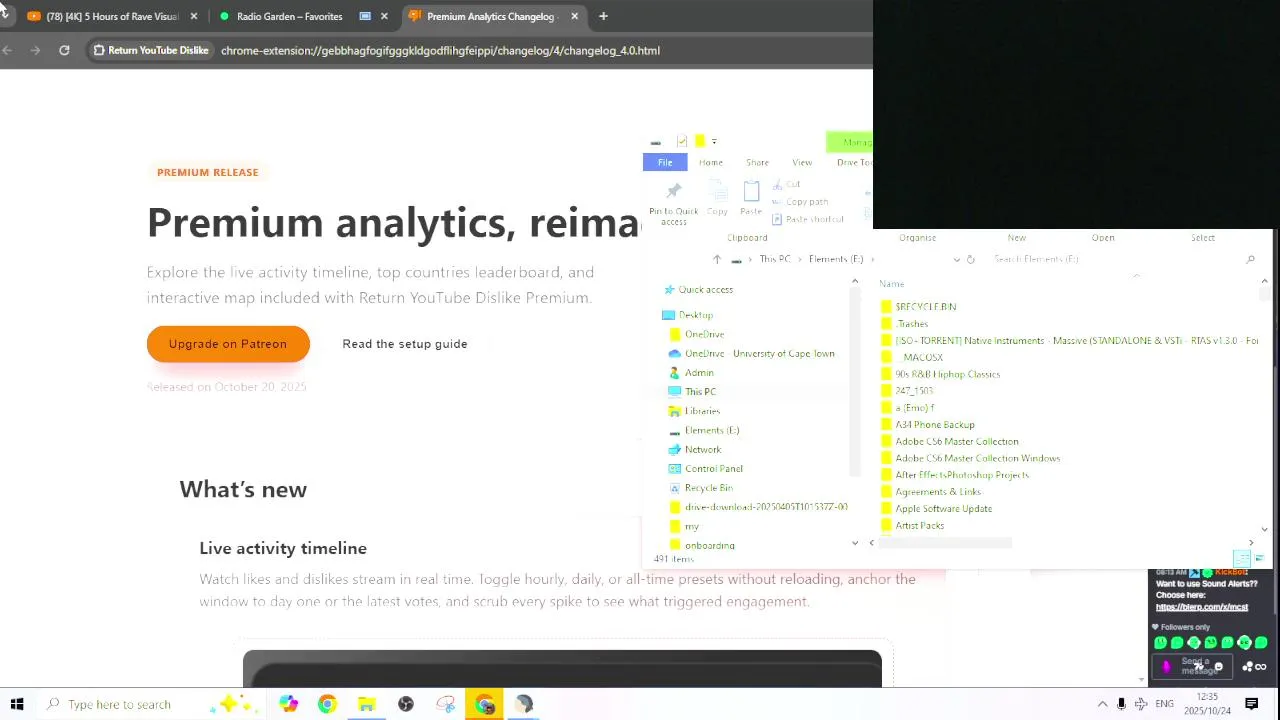Switch to the 5 Hours of Rave Visuals tab
Viewport: 1280px width, 720px height.
point(112,16)
